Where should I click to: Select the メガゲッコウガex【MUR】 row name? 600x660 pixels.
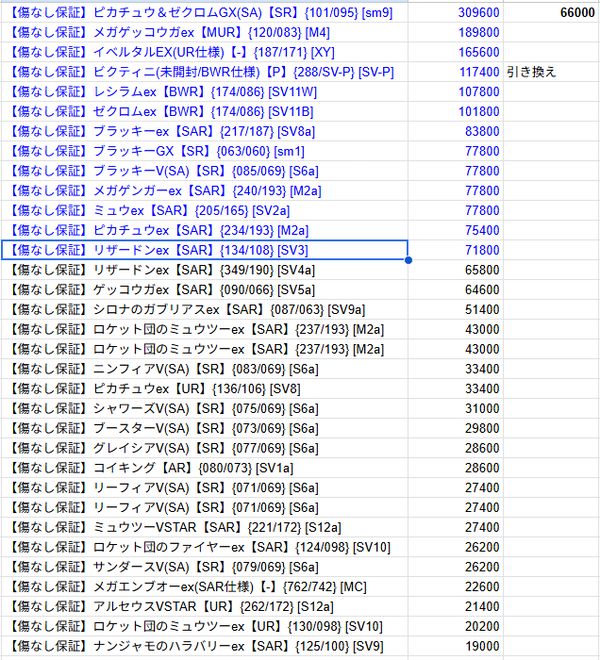point(204,32)
